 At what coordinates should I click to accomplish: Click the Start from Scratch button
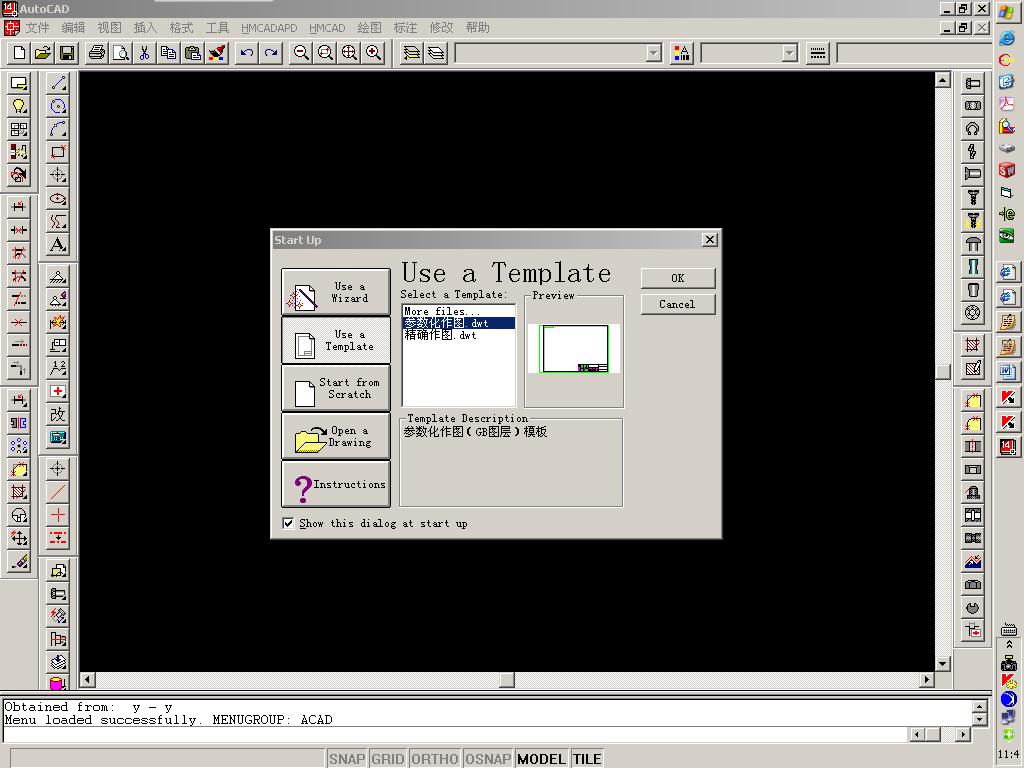click(x=336, y=388)
